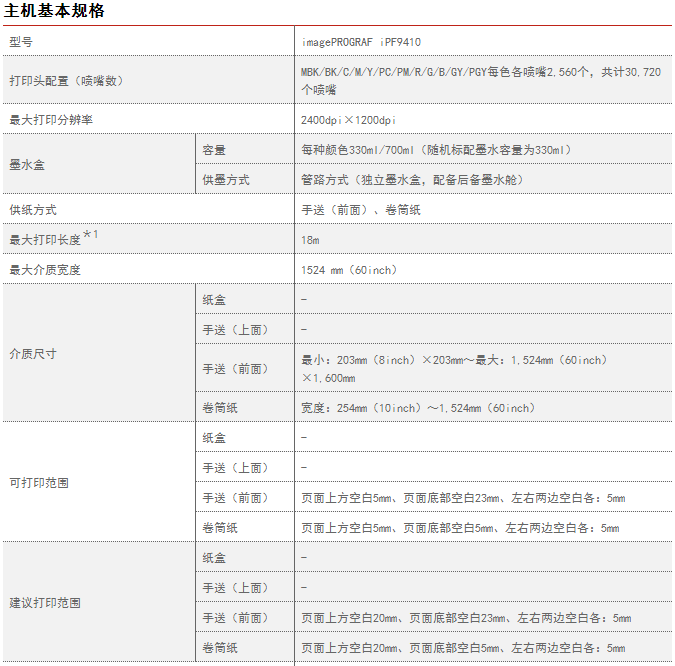Click margins value 页面上方空白20mm、页面底部空白23mm
This screenshot has height=666, width=675.
466,618
